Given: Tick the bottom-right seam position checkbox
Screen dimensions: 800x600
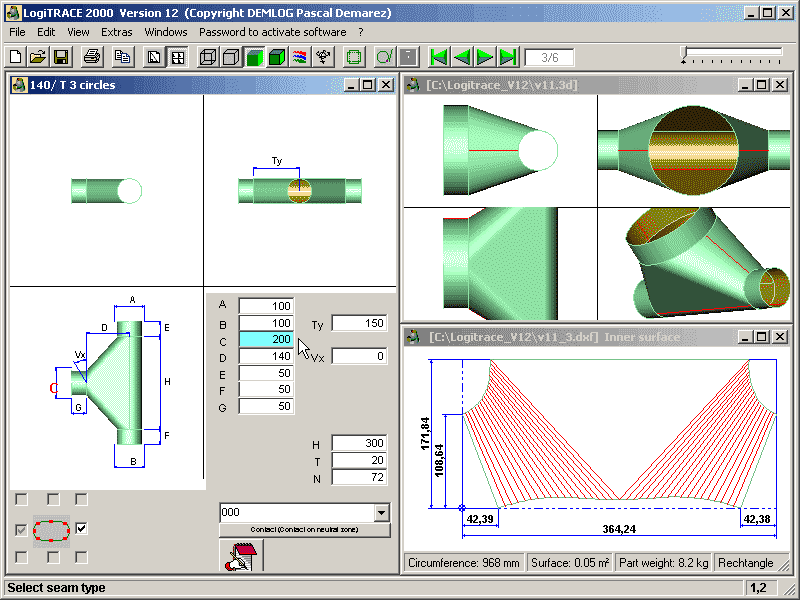Looking at the screenshot, I should (81, 557).
